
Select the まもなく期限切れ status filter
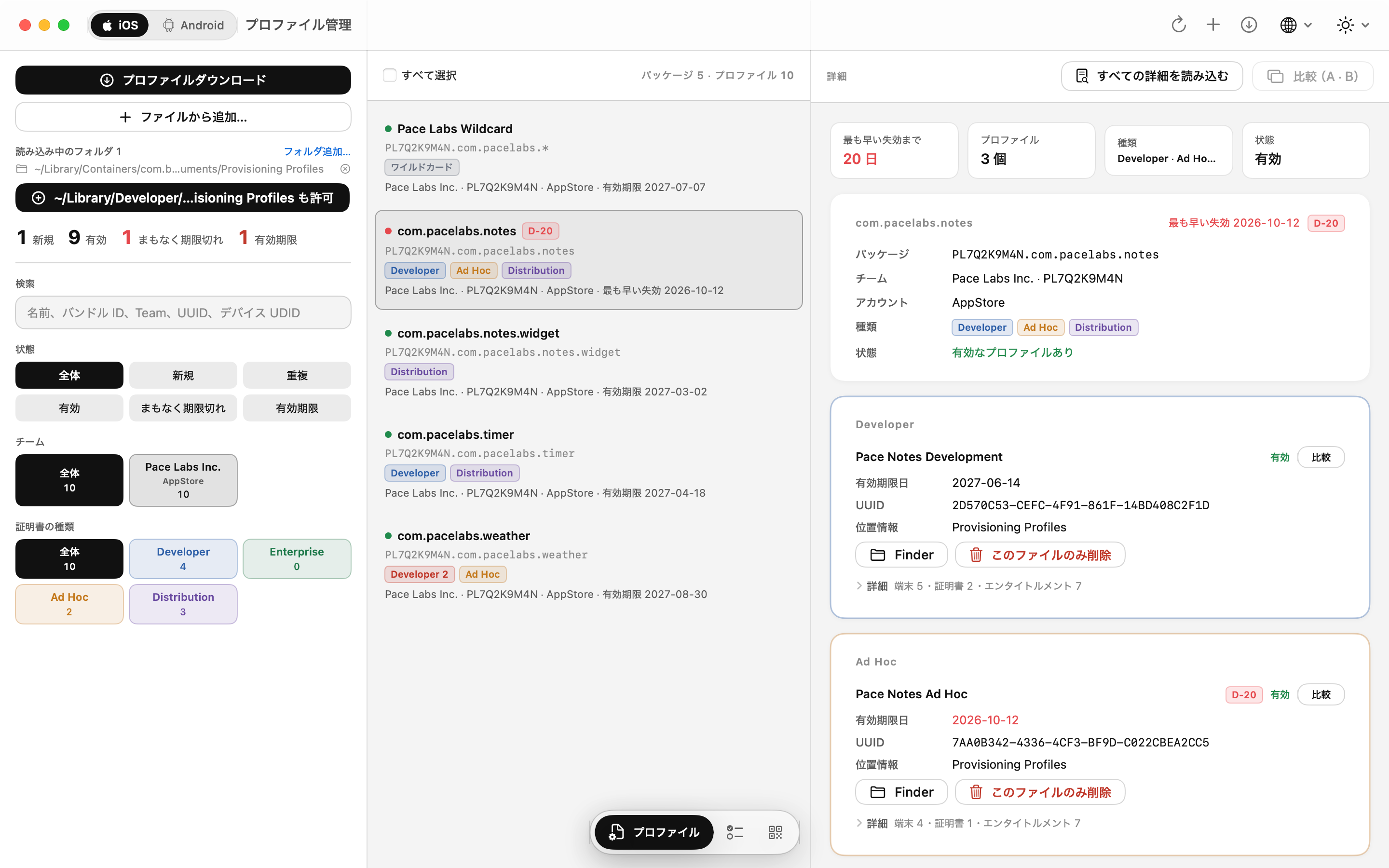point(183,408)
